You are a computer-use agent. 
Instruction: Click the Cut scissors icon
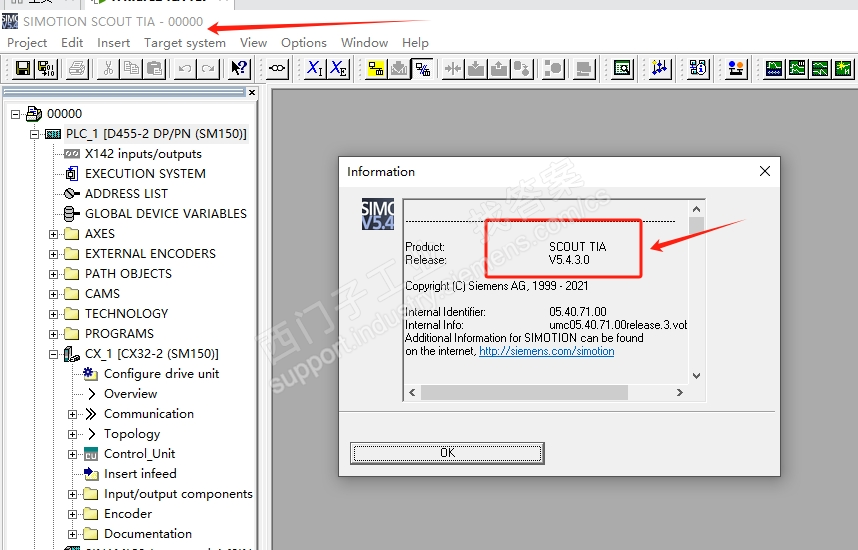(108, 68)
